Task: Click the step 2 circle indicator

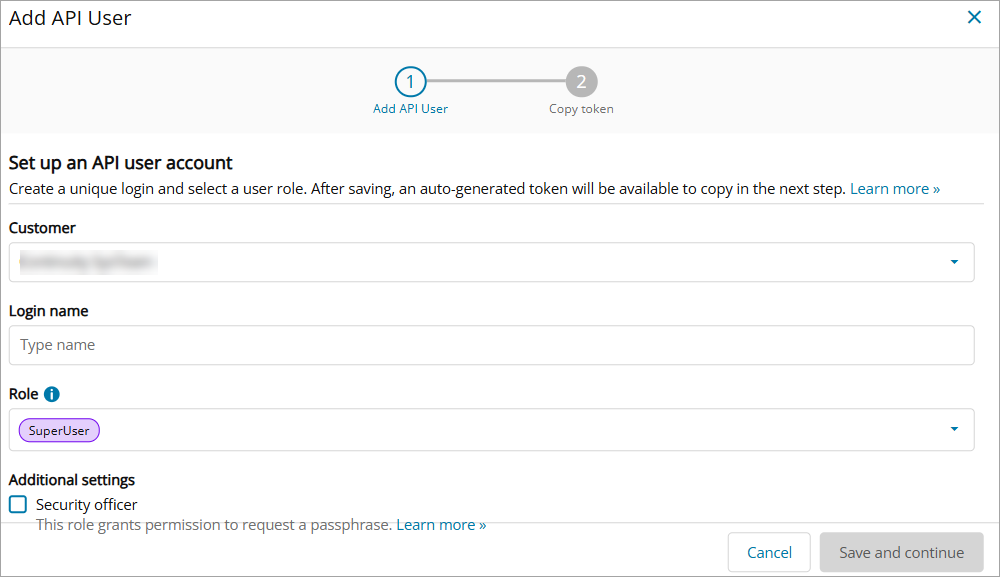Action: click(581, 81)
